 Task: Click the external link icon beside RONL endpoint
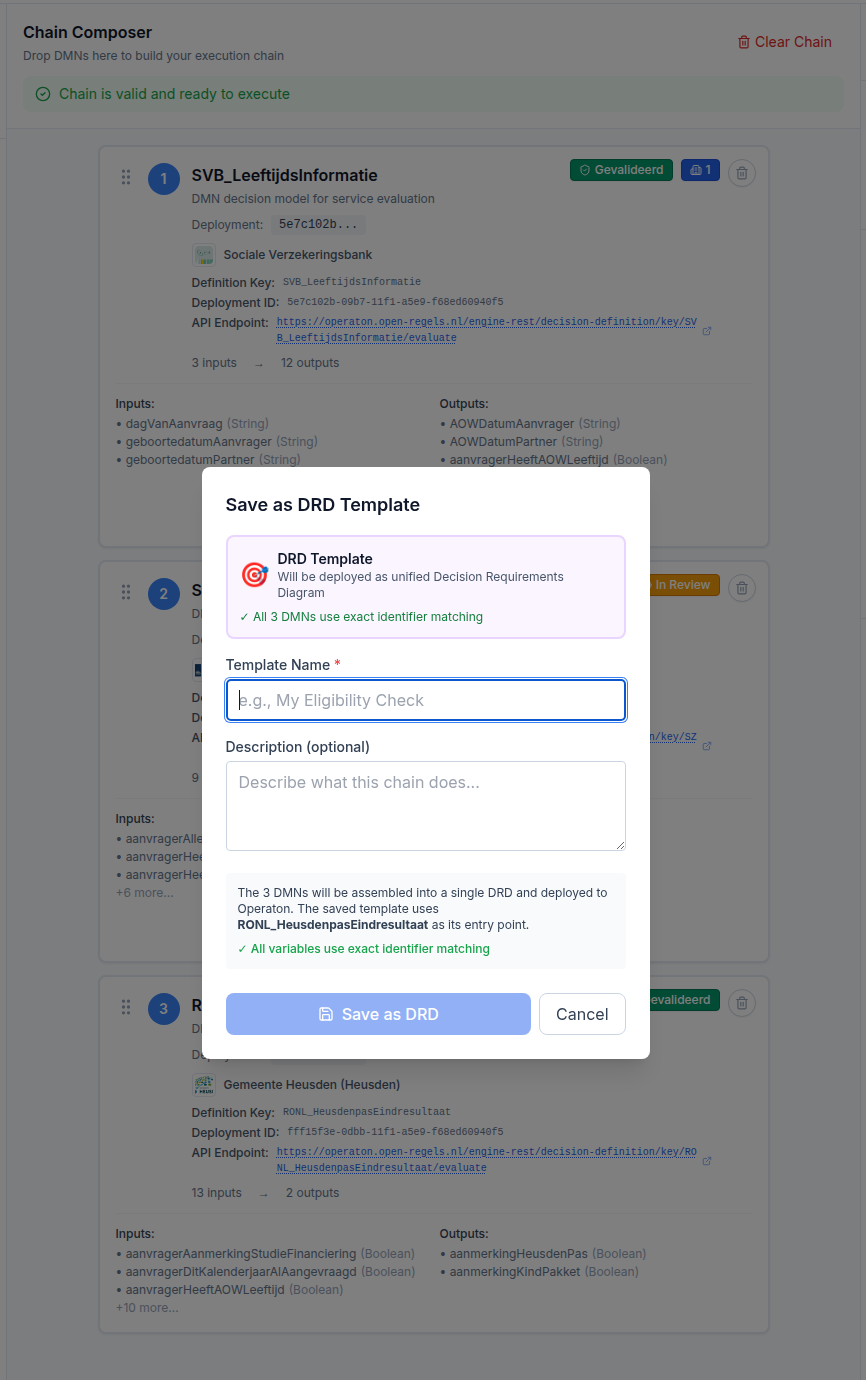click(x=707, y=1159)
